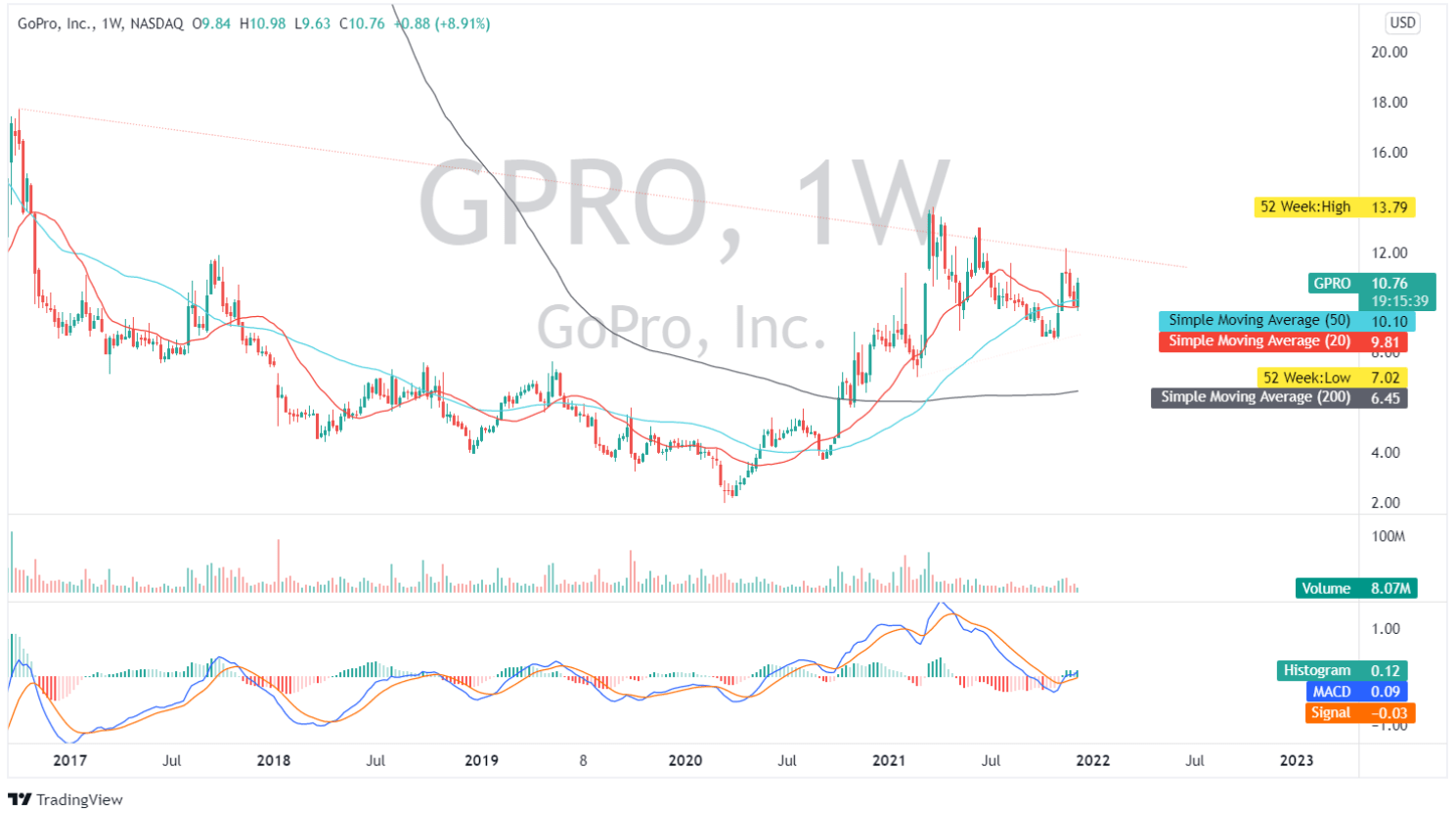Click the H10.98 high value in header
The image size is (1456, 813).
point(262,23)
